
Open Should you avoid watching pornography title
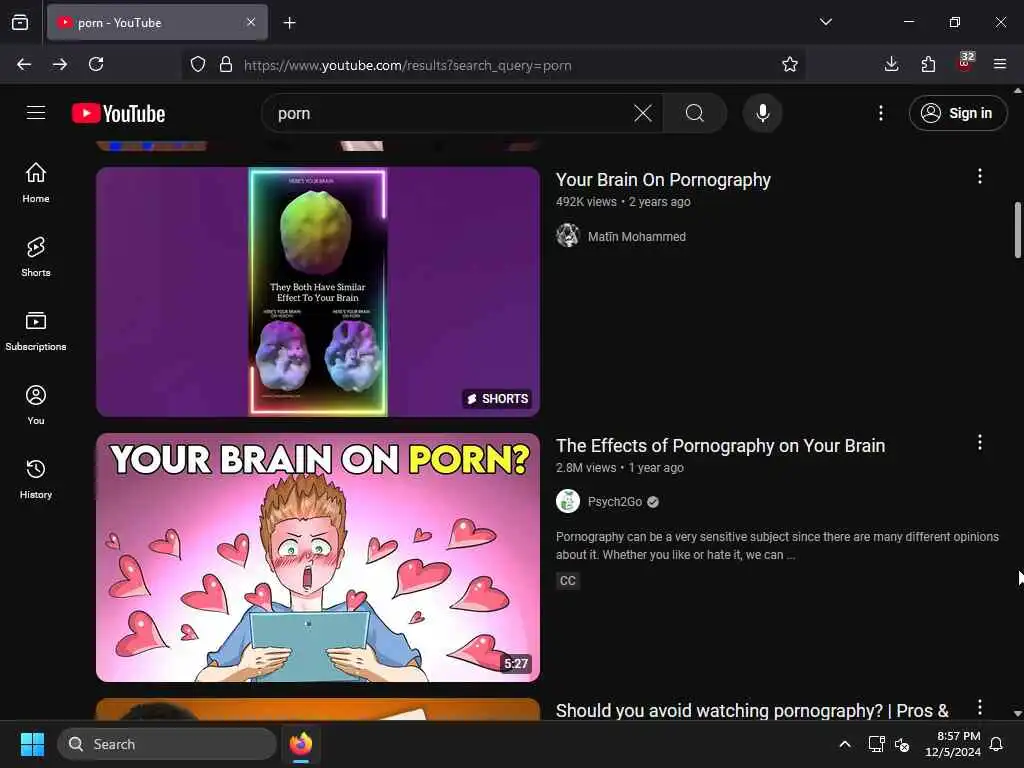click(752, 711)
